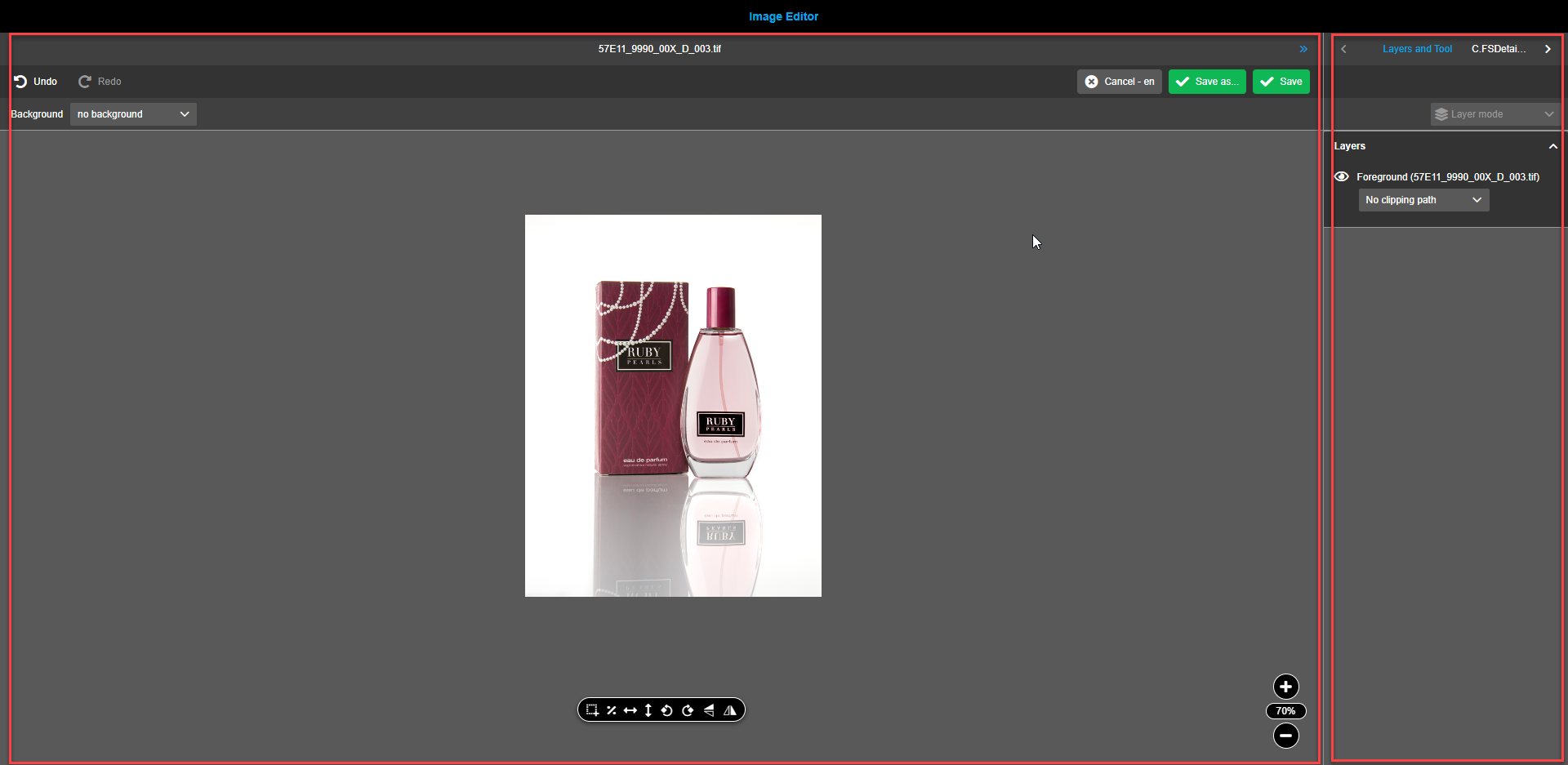1568x765 pixels.
Task: Open the Scale by percentage tool
Action: click(x=612, y=709)
